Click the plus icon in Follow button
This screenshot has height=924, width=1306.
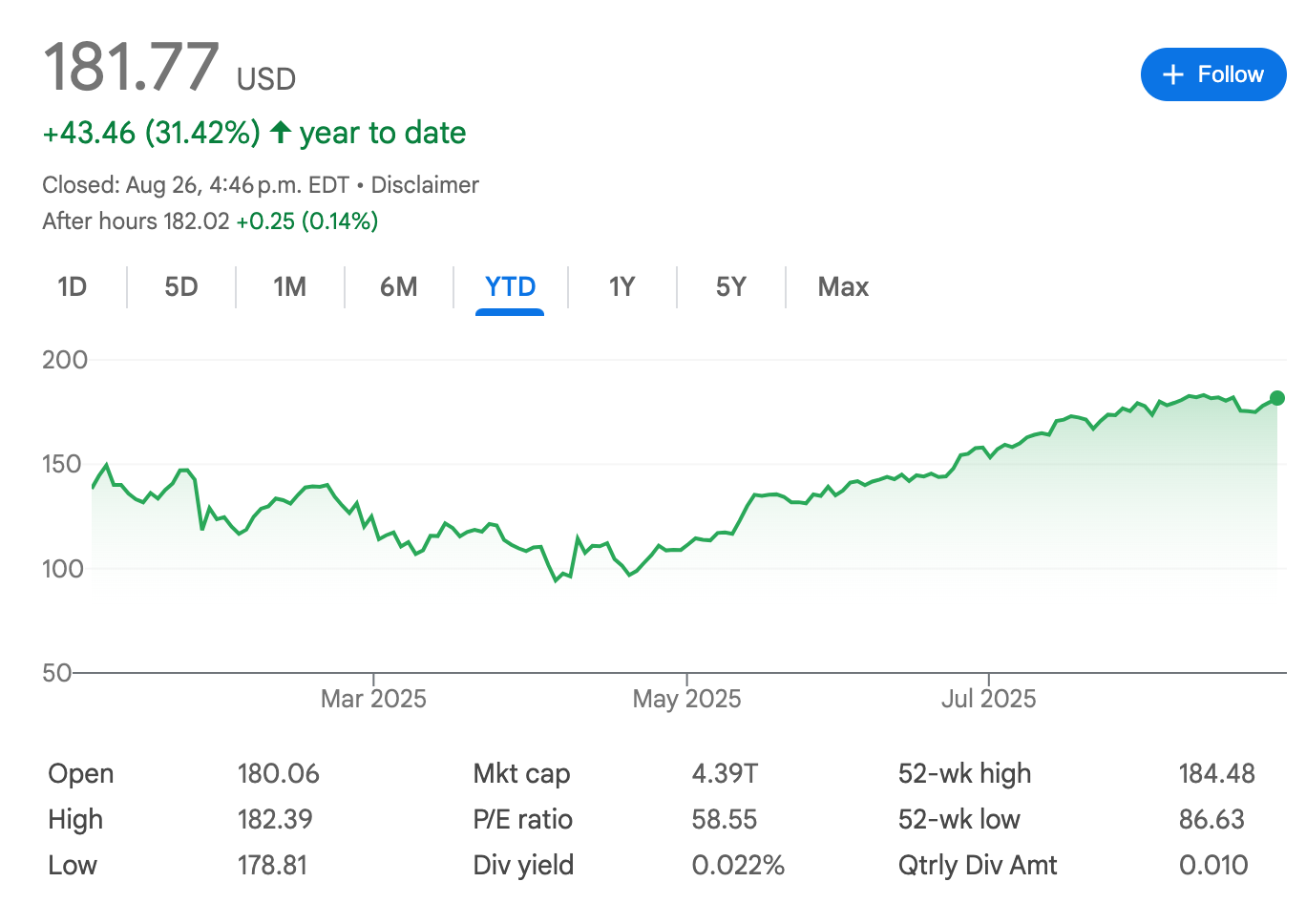(1173, 74)
